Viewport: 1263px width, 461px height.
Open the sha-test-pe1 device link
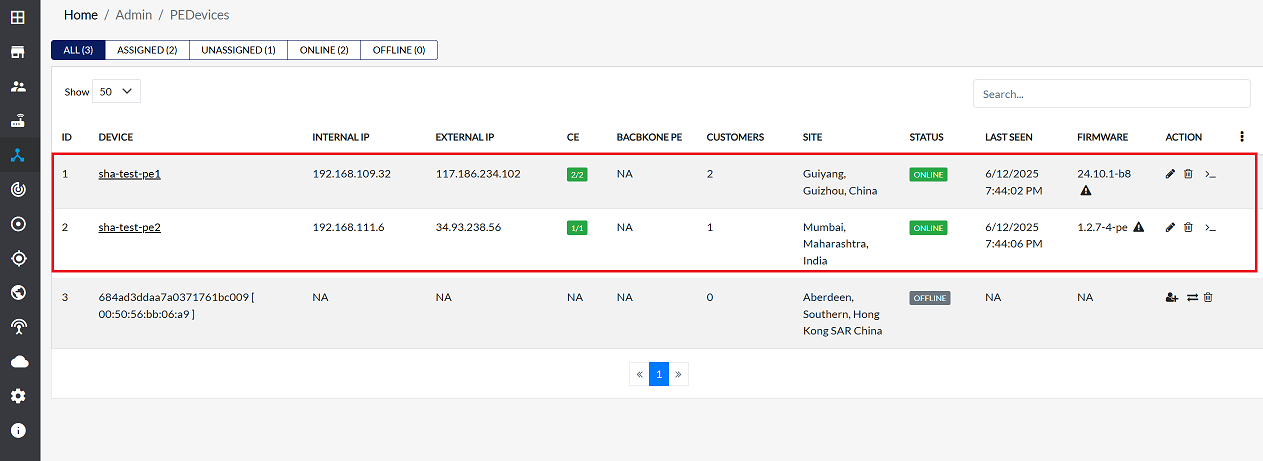pyautogui.click(x=129, y=174)
